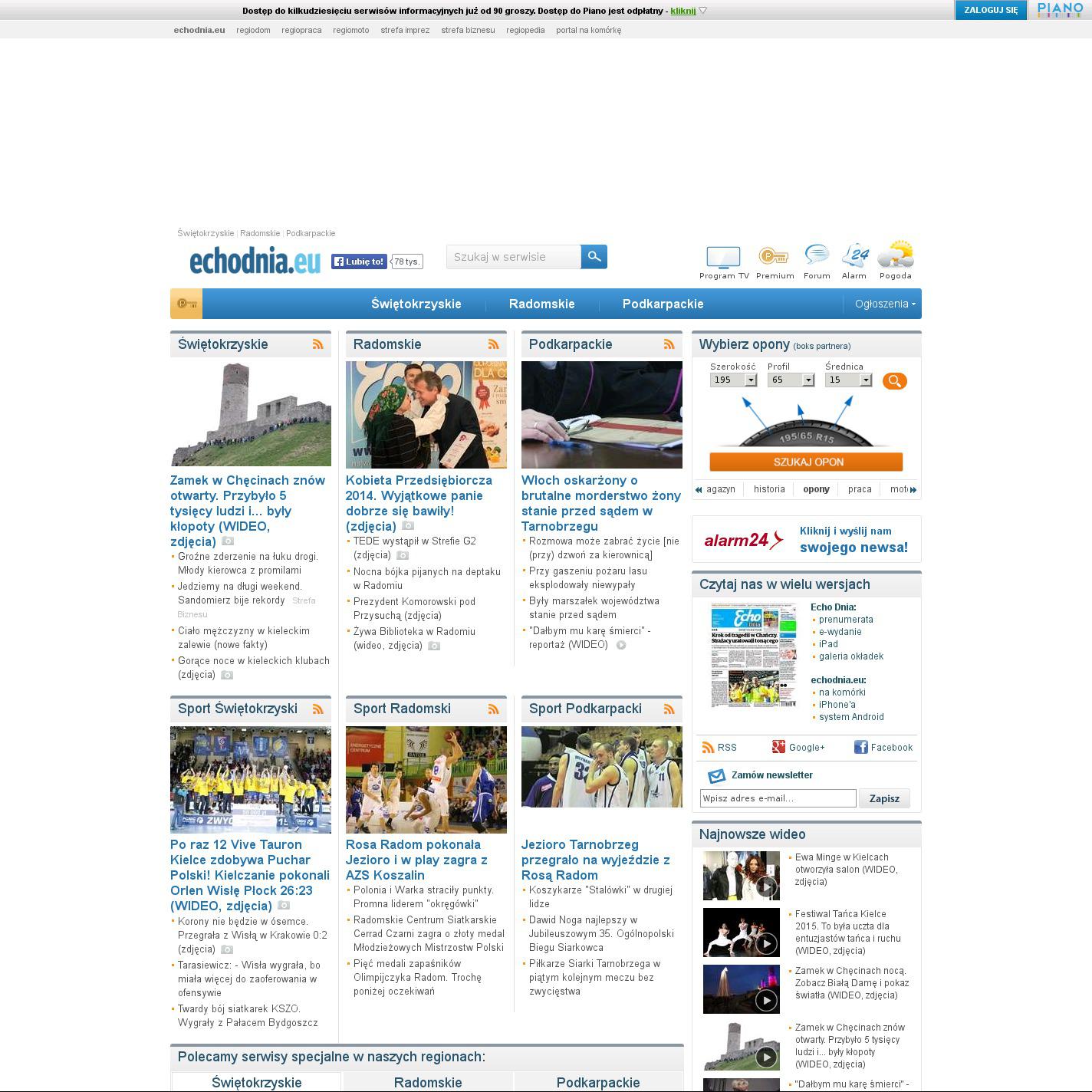Click the Google+ icon link
This screenshot has height=1092, width=1092.
click(778, 748)
